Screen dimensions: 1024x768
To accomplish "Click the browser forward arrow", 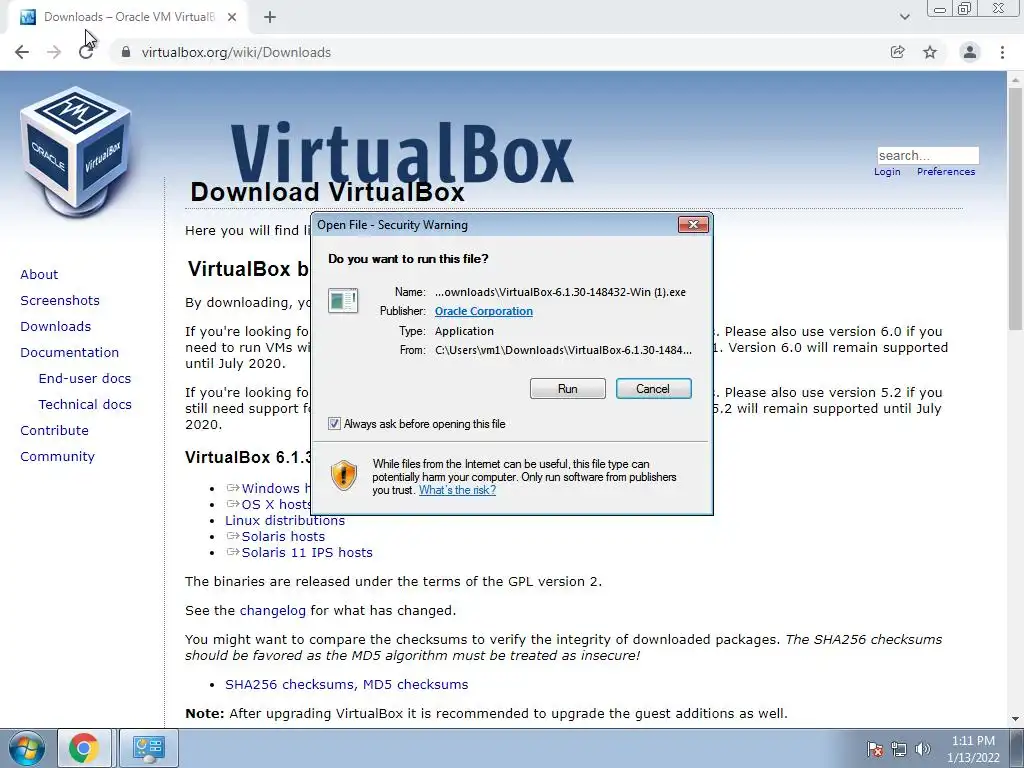I will coord(54,52).
